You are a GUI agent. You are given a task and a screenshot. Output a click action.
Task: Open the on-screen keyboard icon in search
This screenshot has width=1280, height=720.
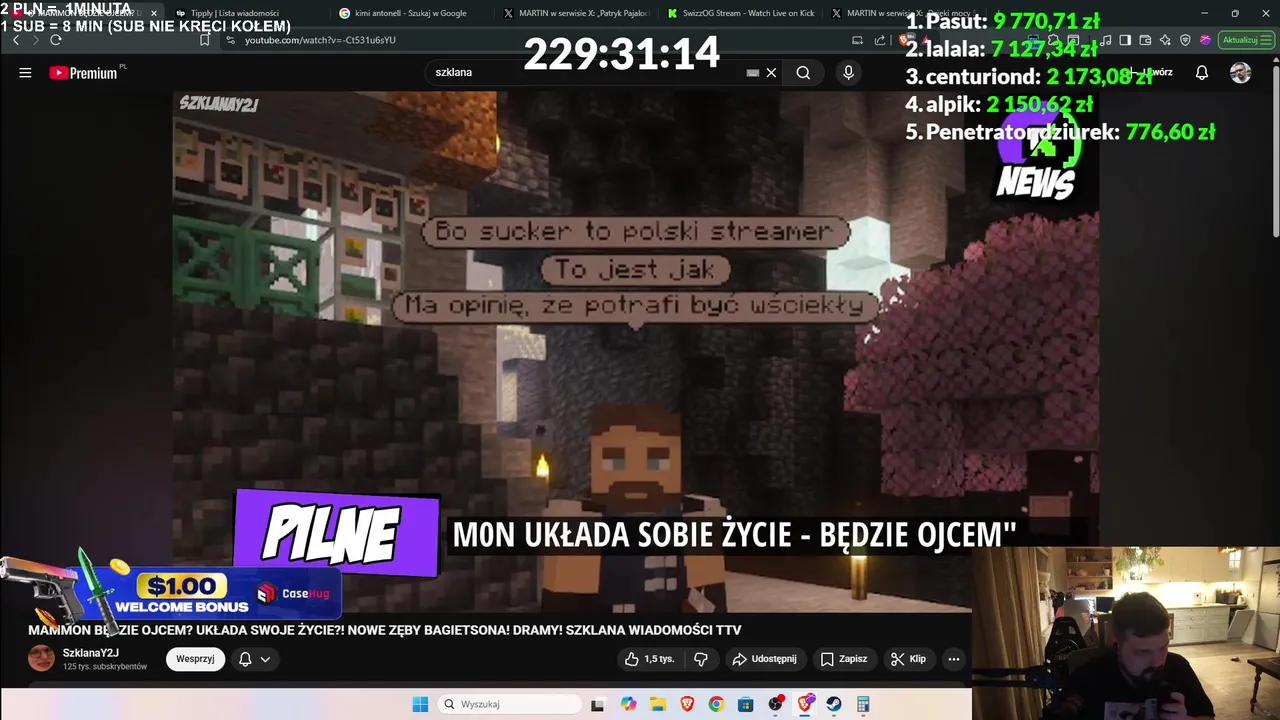click(753, 72)
